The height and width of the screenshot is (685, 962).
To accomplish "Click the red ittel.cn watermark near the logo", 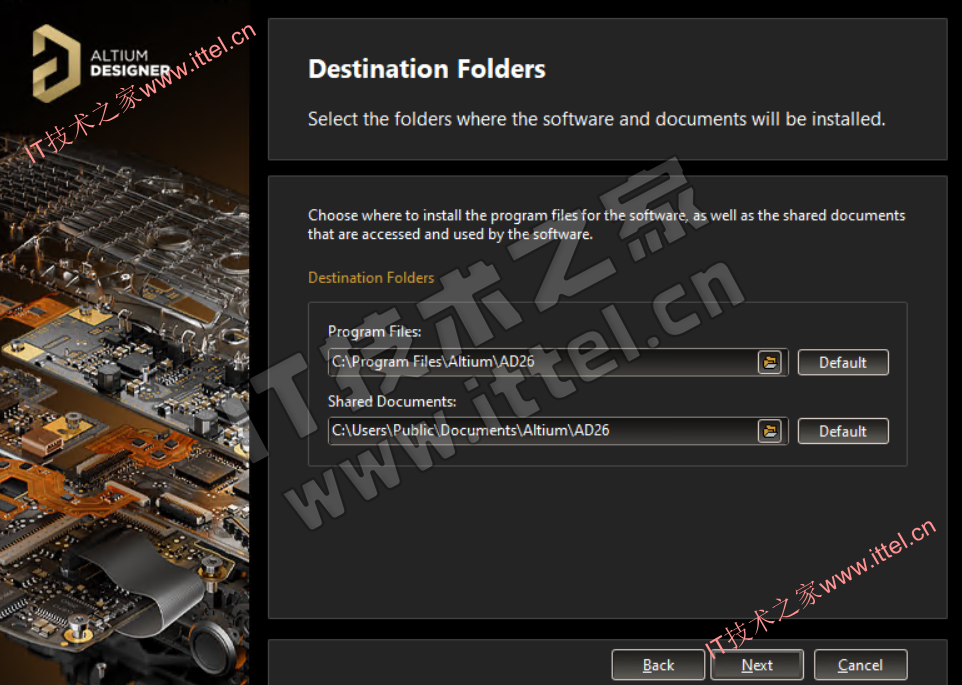I will tap(140, 92).
